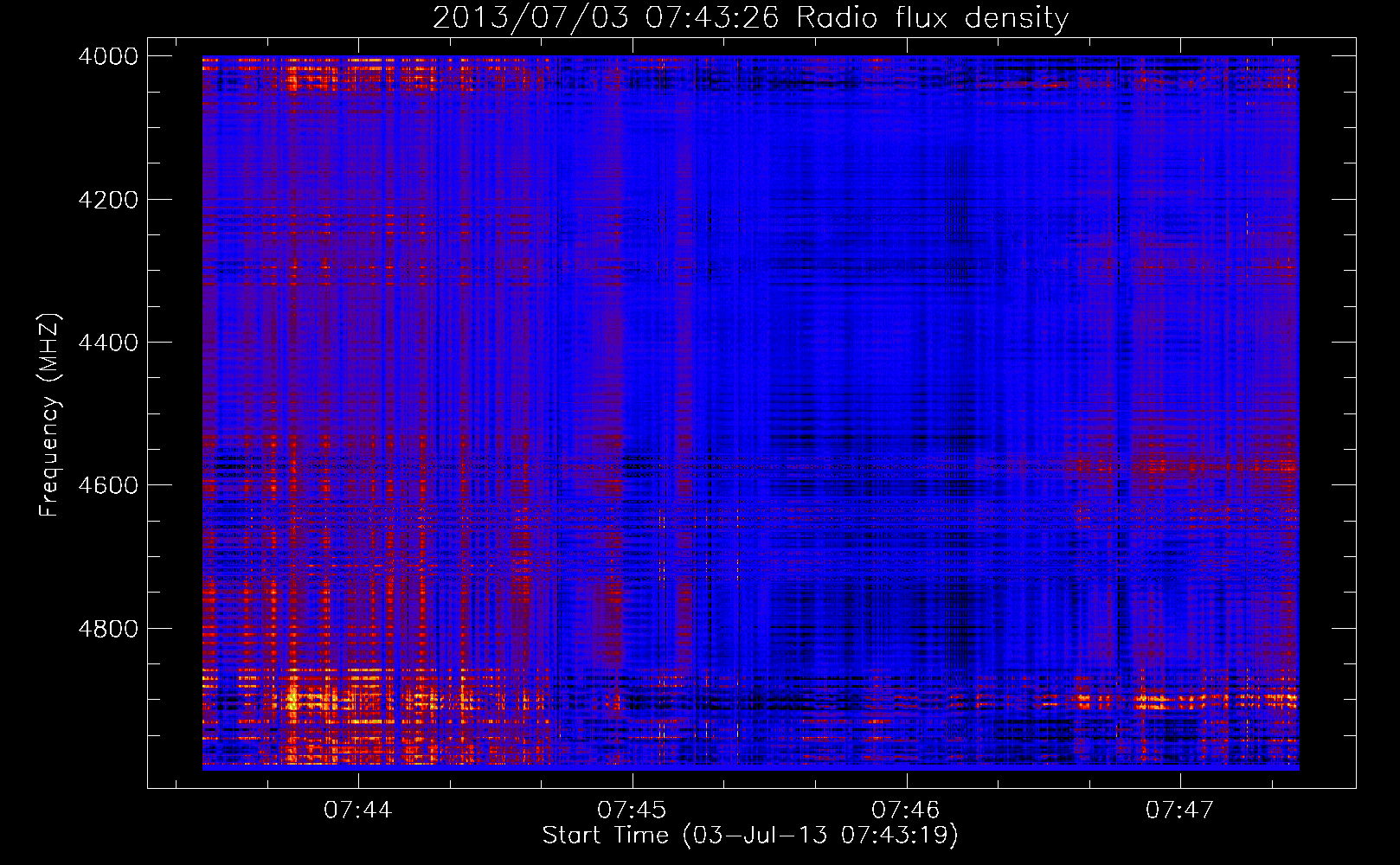Select the 4200 frequency tick label
The height and width of the screenshot is (865, 1400).
pos(108,200)
